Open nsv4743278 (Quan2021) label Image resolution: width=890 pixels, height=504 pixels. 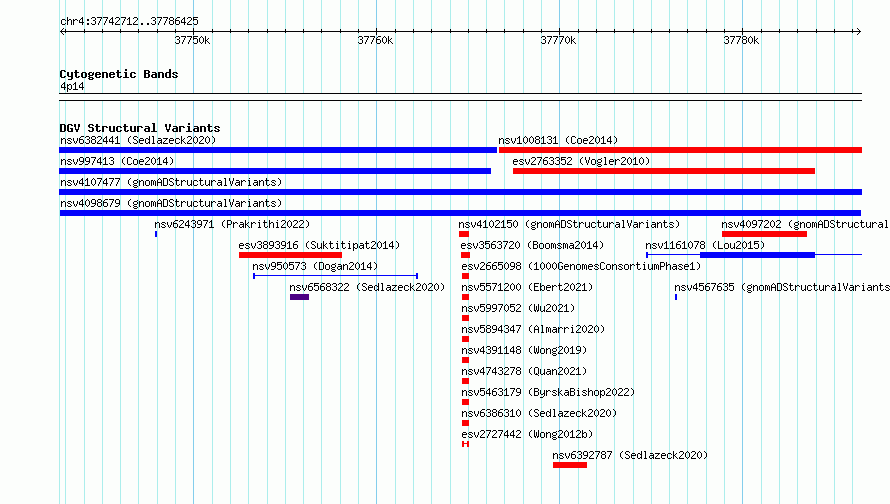pyautogui.click(x=524, y=371)
